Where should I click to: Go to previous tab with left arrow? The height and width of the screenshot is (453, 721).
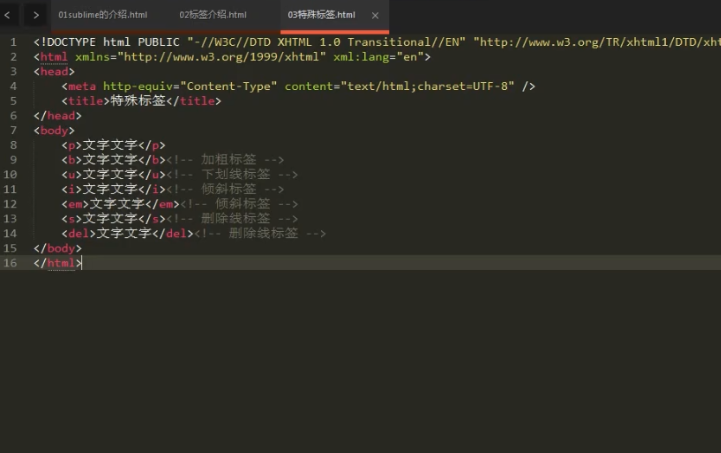point(8,15)
